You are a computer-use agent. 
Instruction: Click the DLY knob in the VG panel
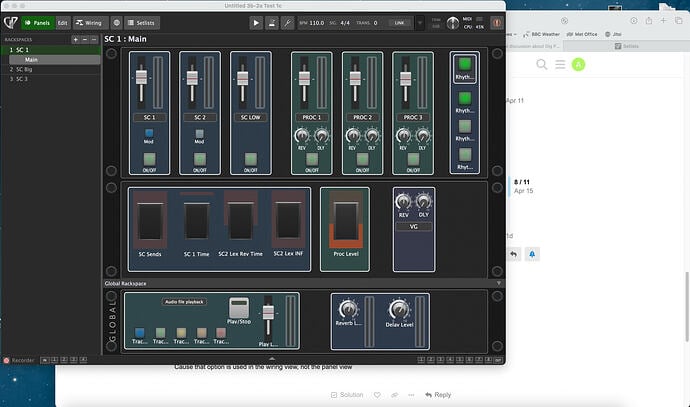pos(423,202)
